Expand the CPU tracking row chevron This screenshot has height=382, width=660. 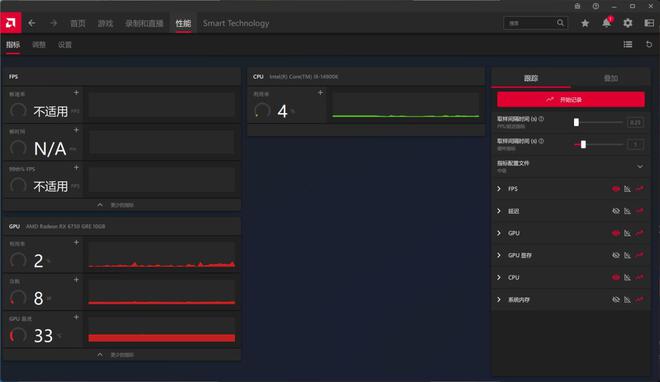499,277
